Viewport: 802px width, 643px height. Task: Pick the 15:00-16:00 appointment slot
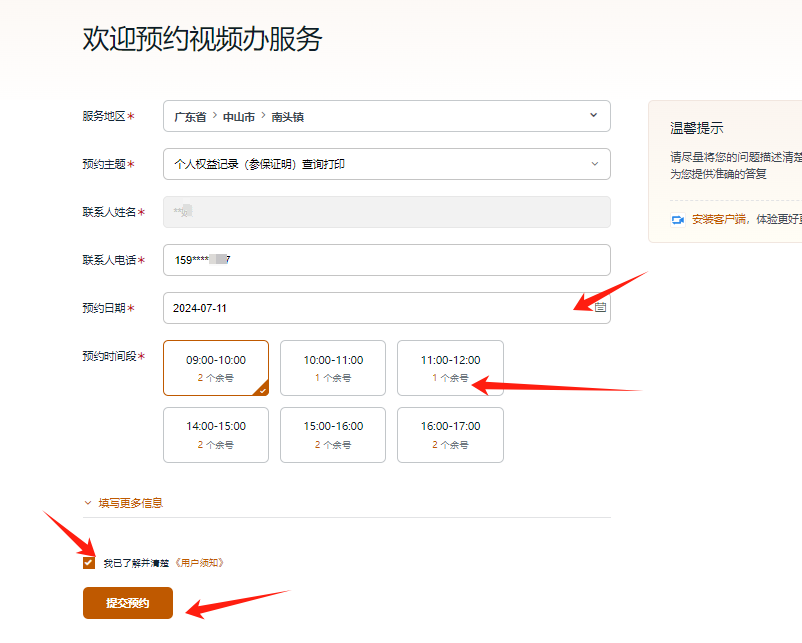pyautogui.click(x=333, y=435)
